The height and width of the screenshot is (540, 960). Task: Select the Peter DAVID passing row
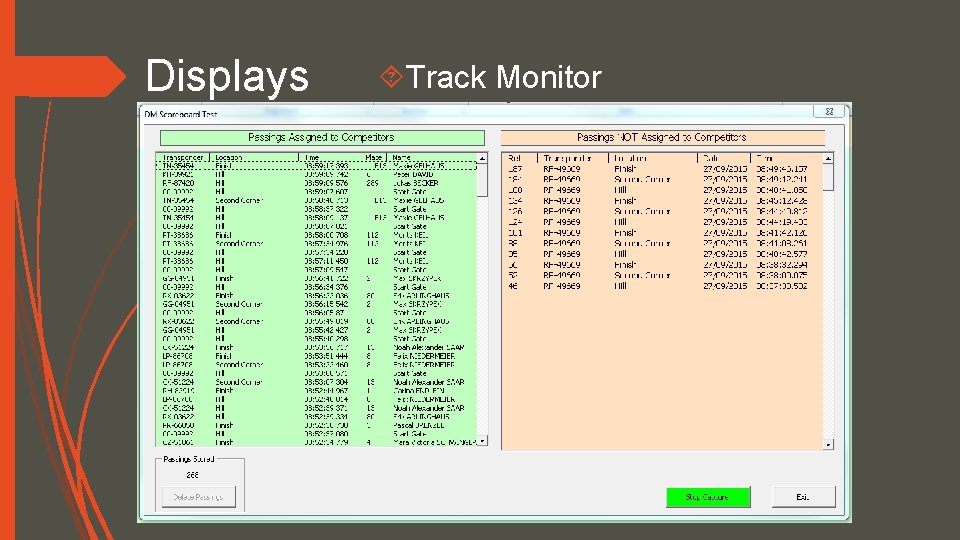pos(317,174)
